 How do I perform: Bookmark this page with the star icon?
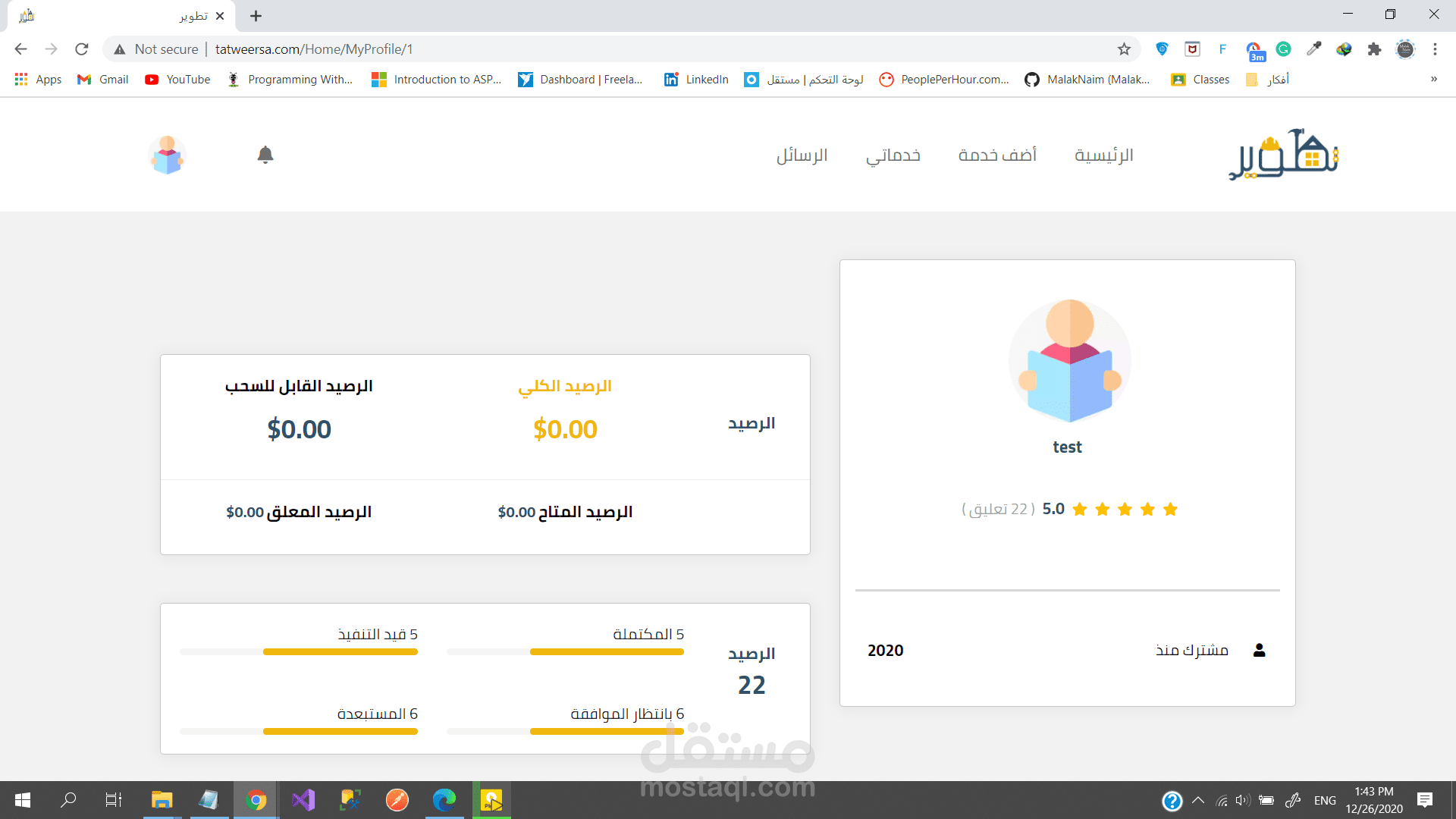pyautogui.click(x=1124, y=49)
